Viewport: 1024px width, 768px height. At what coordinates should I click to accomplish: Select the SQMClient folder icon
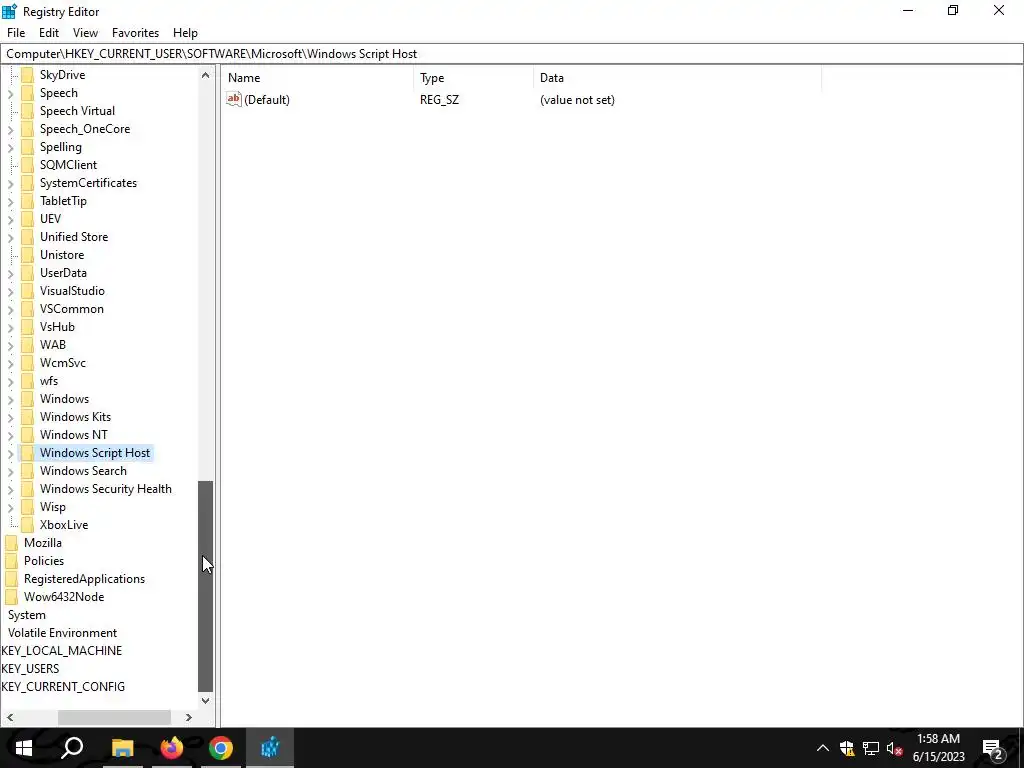27,165
